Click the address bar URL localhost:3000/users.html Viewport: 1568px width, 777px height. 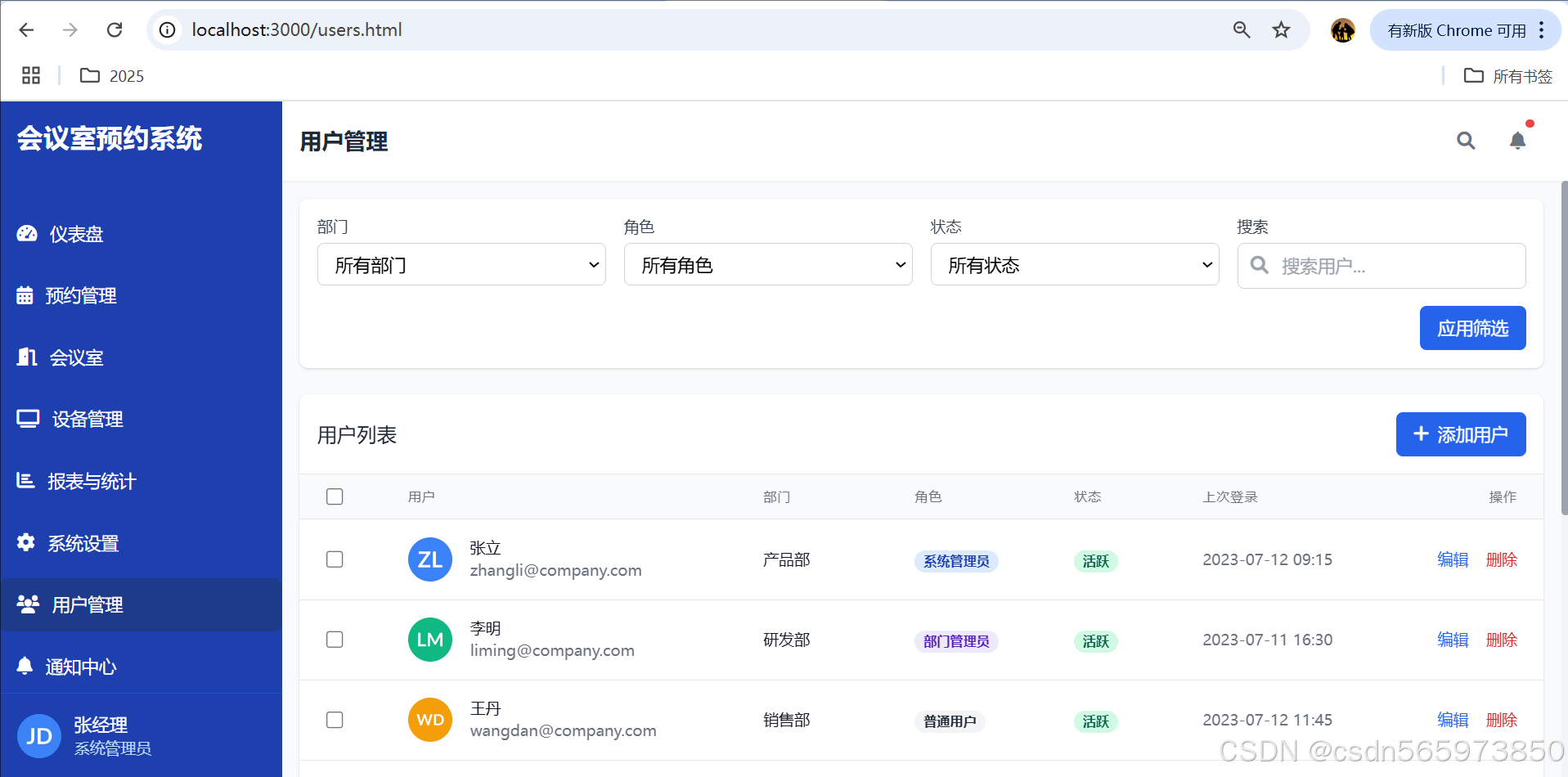[x=297, y=30]
